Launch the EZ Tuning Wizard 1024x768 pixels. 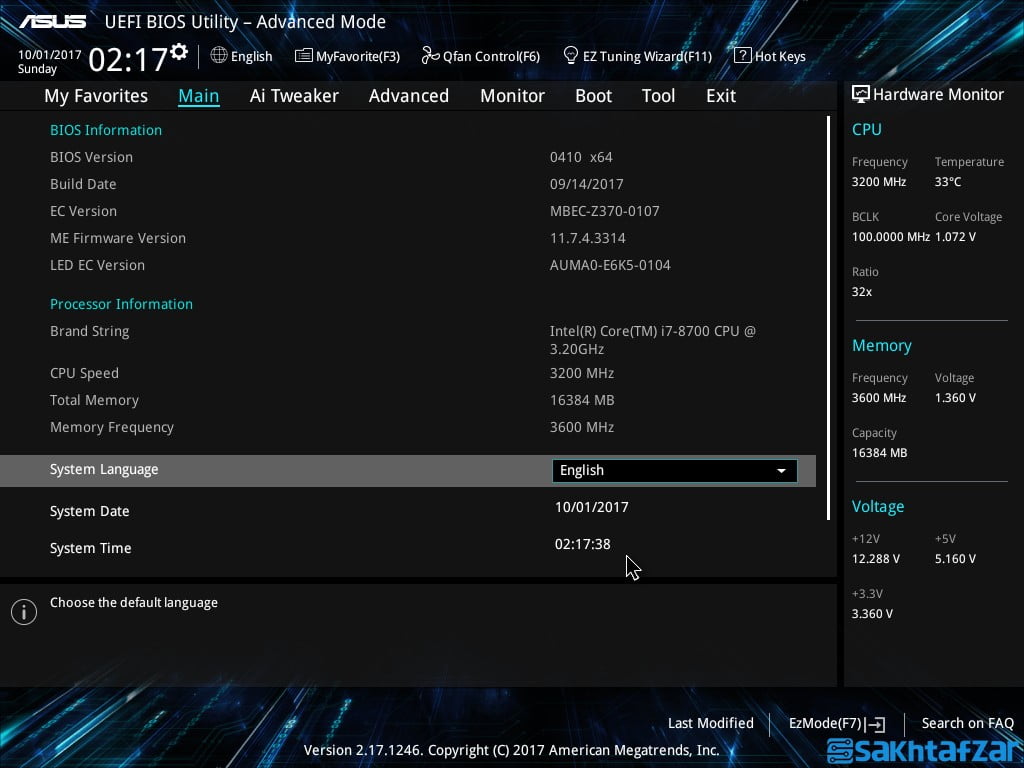click(x=637, y=56)
